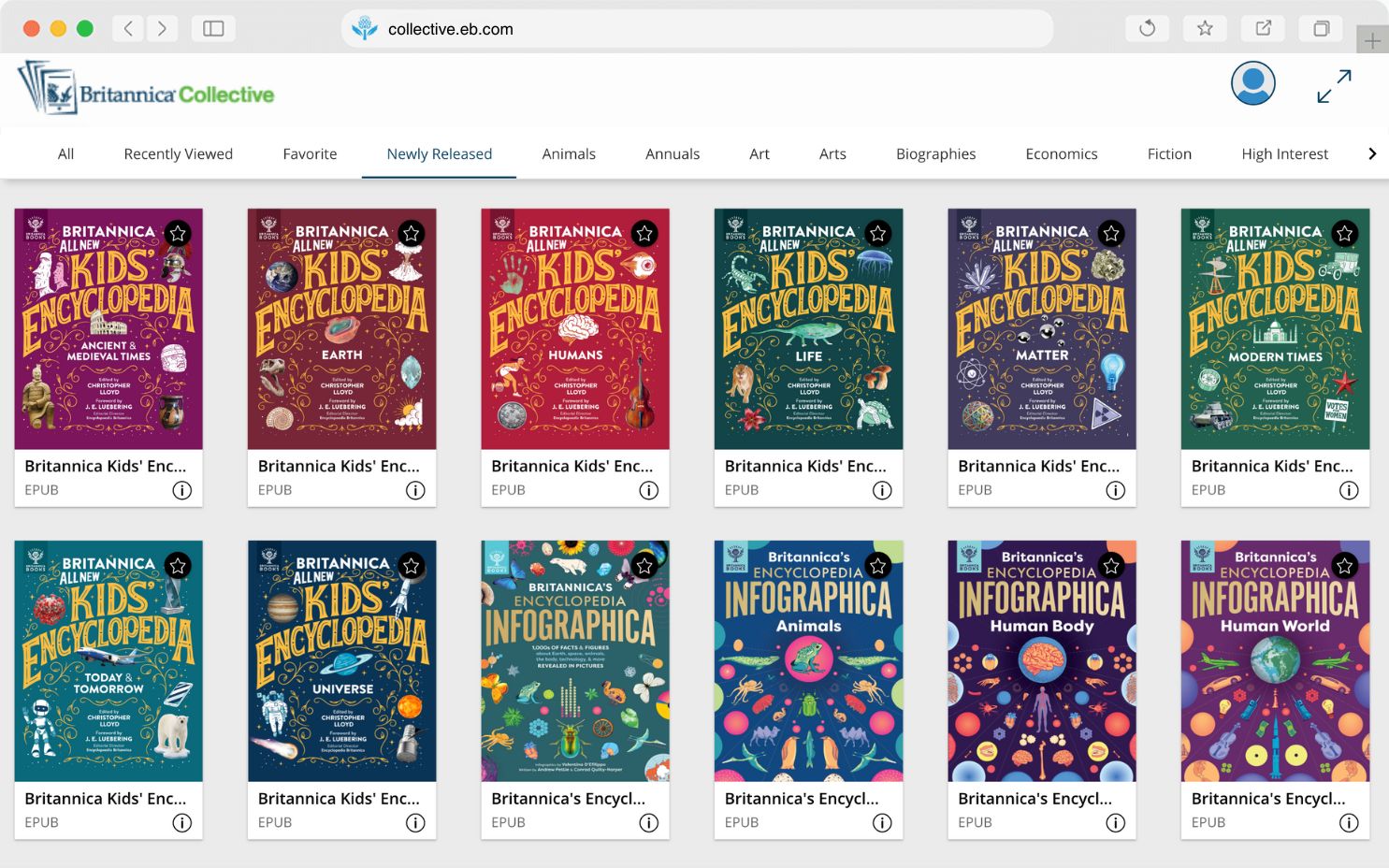Toggle the browser sidebar panel icon
The height and width of the screenshot is (868, 1389).
(x=213, y=29)
